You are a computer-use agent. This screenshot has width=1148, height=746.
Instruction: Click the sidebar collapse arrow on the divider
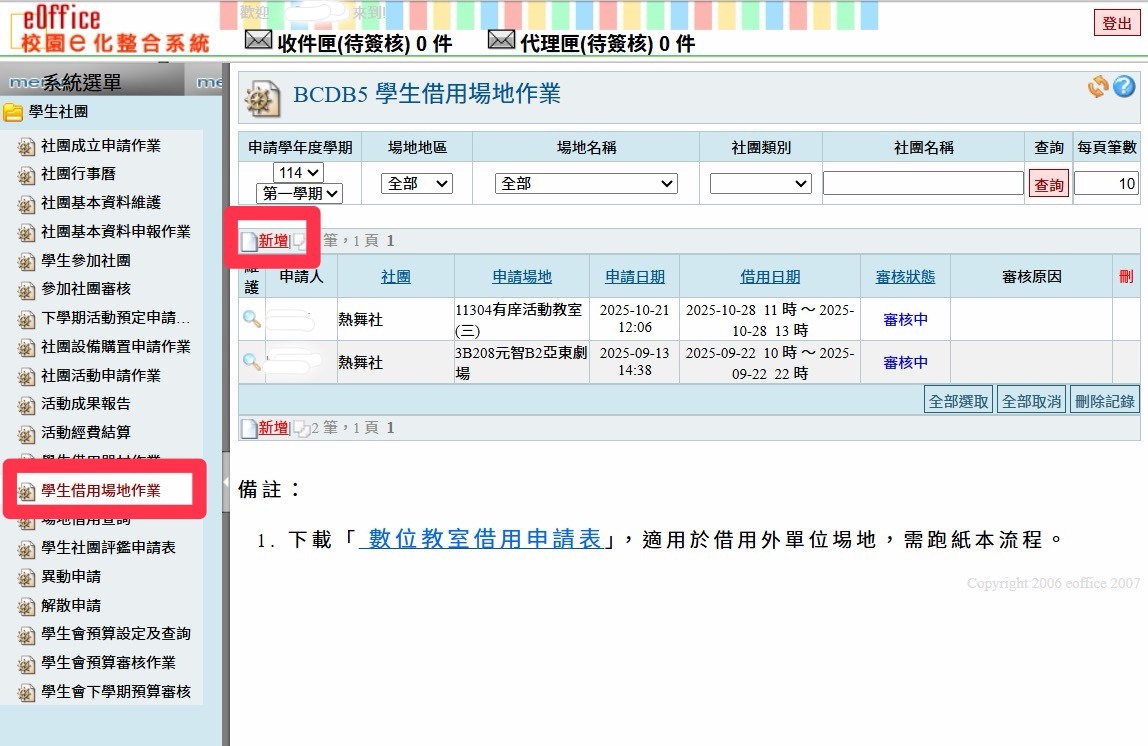226,483
